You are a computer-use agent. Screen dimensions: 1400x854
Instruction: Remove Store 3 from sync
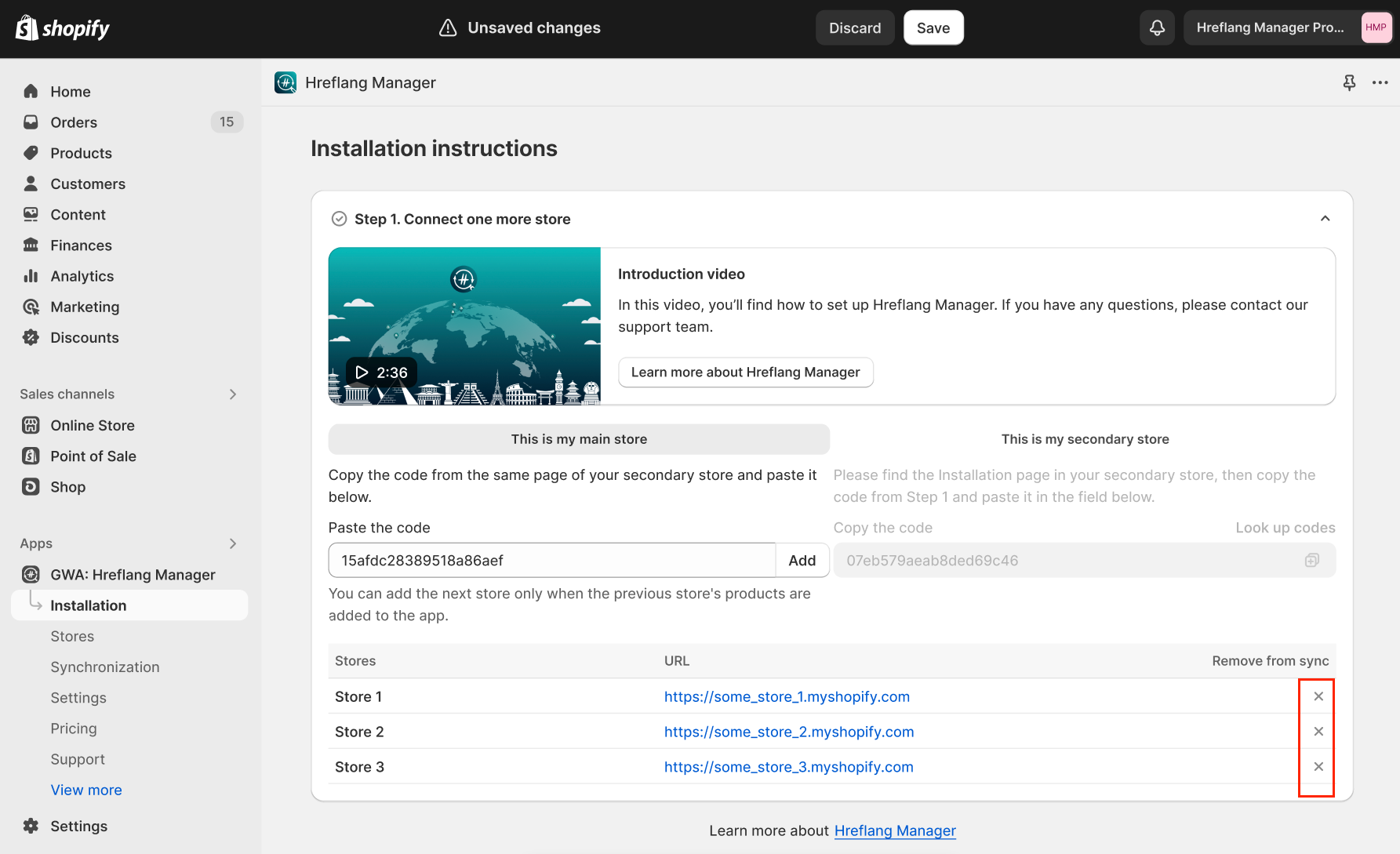1317,766
